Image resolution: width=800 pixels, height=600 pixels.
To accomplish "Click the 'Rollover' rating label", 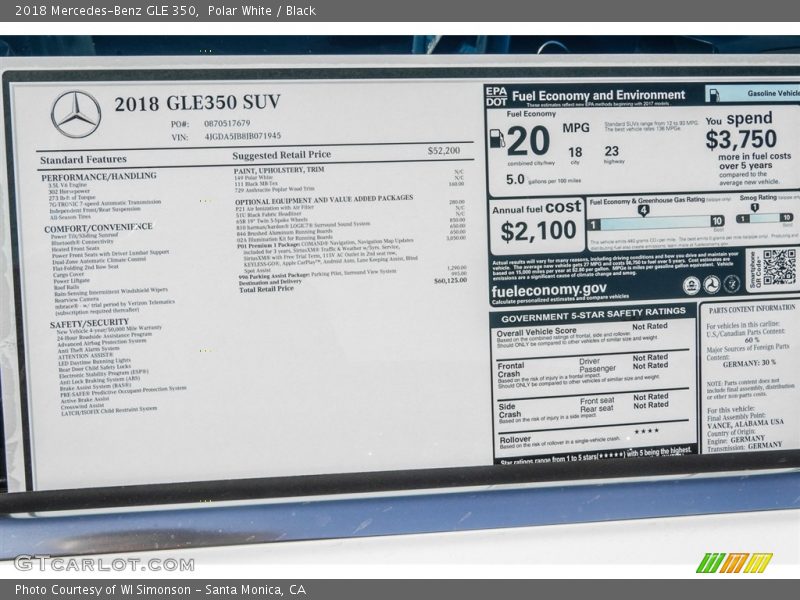I will [x=515, y=439].
